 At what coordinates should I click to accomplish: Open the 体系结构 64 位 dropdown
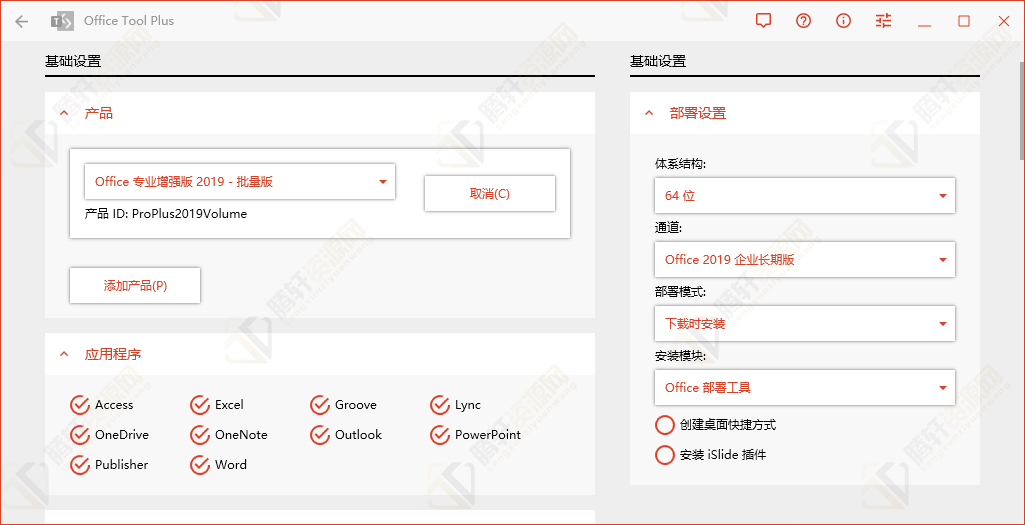[x=805, y=195]
